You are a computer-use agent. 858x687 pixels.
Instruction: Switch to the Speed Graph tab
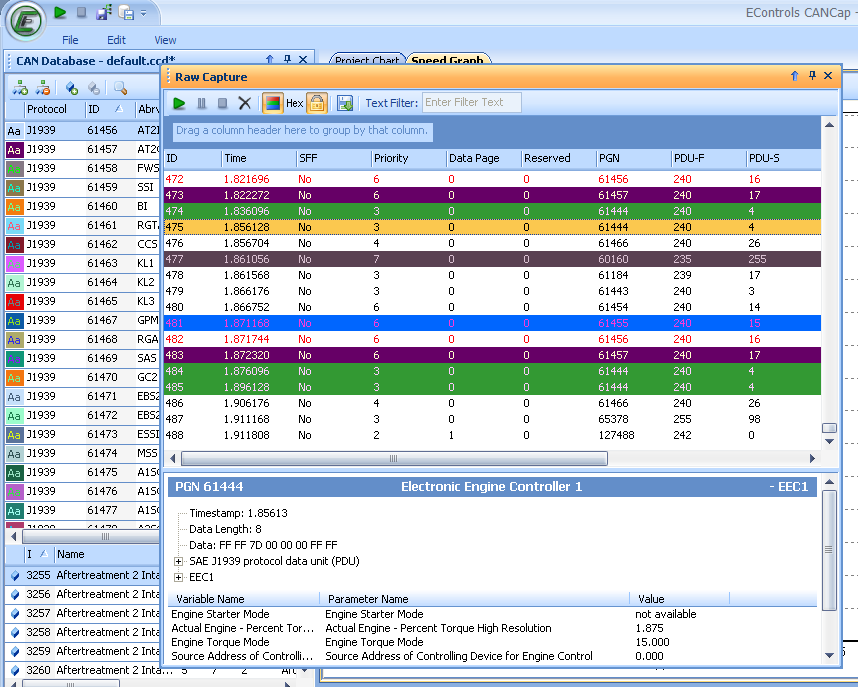pyautogui.click(x=448, y=59)
